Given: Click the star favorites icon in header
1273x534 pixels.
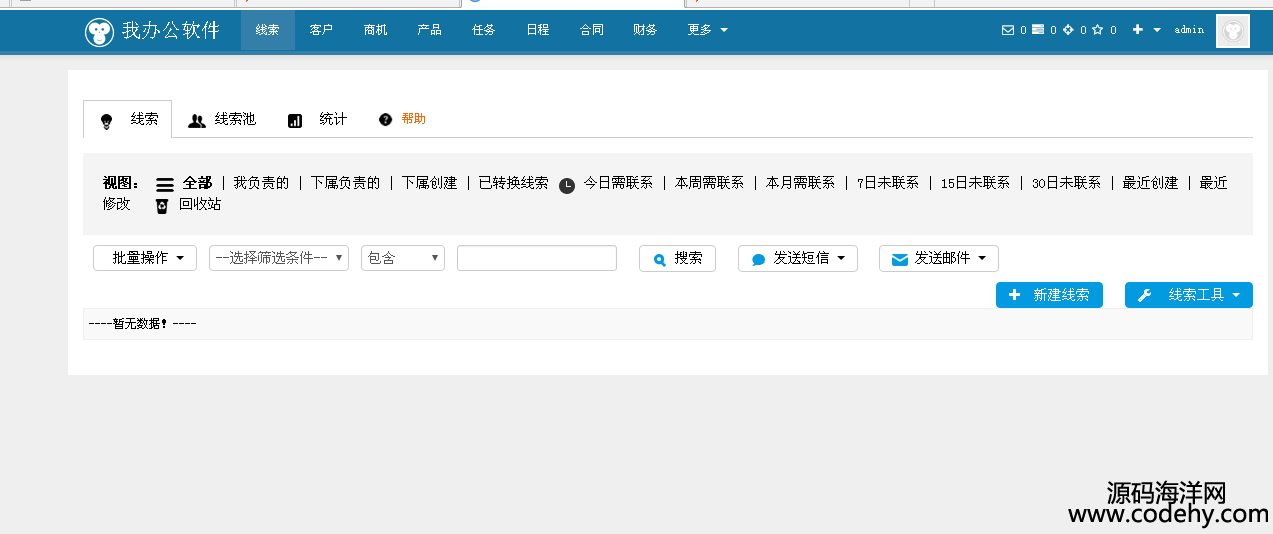Looking at the screenshot, I should (1097, 30).
